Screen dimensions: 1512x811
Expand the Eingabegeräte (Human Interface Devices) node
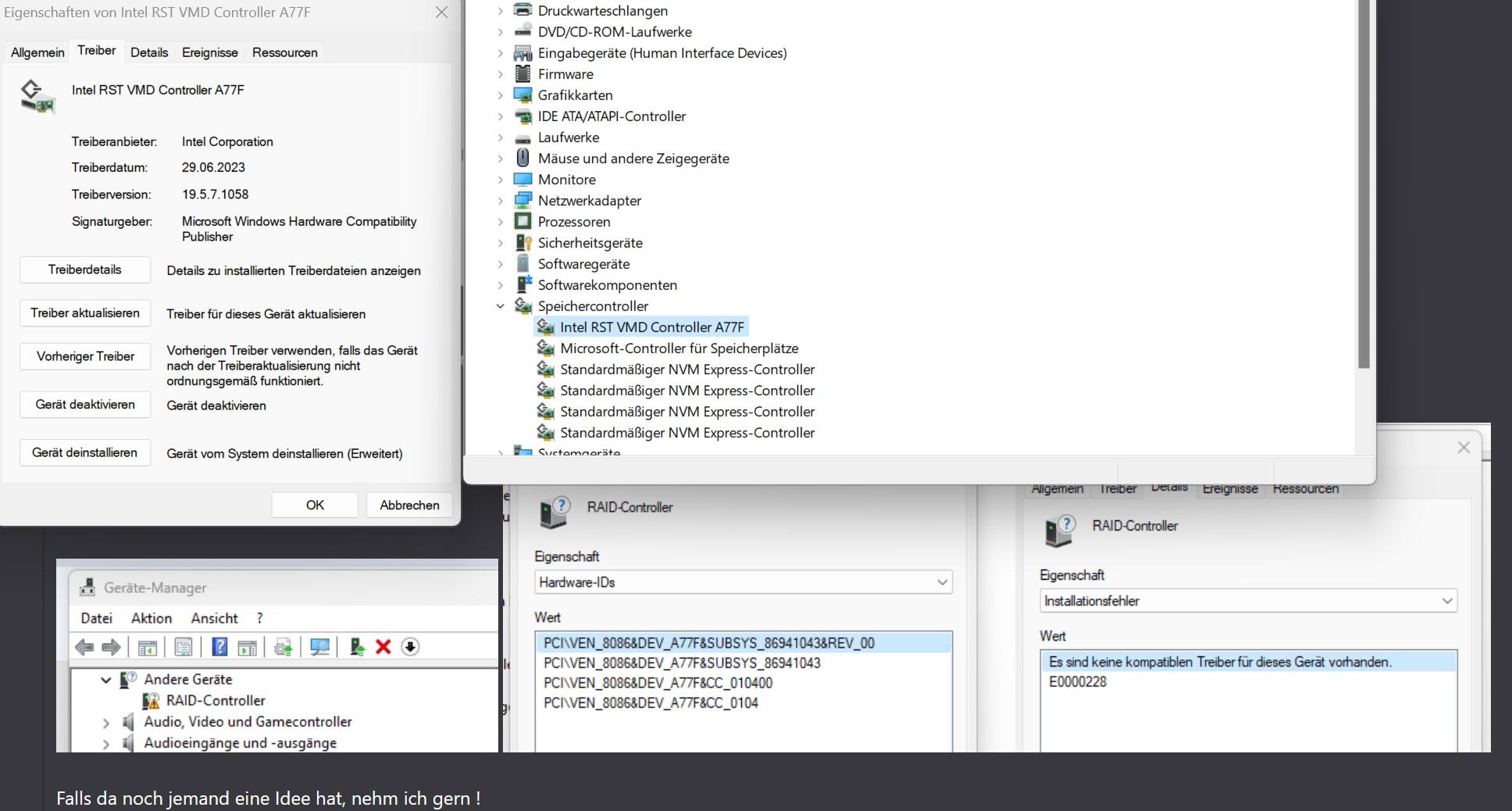pyautogui.click(x=501, y=53)
